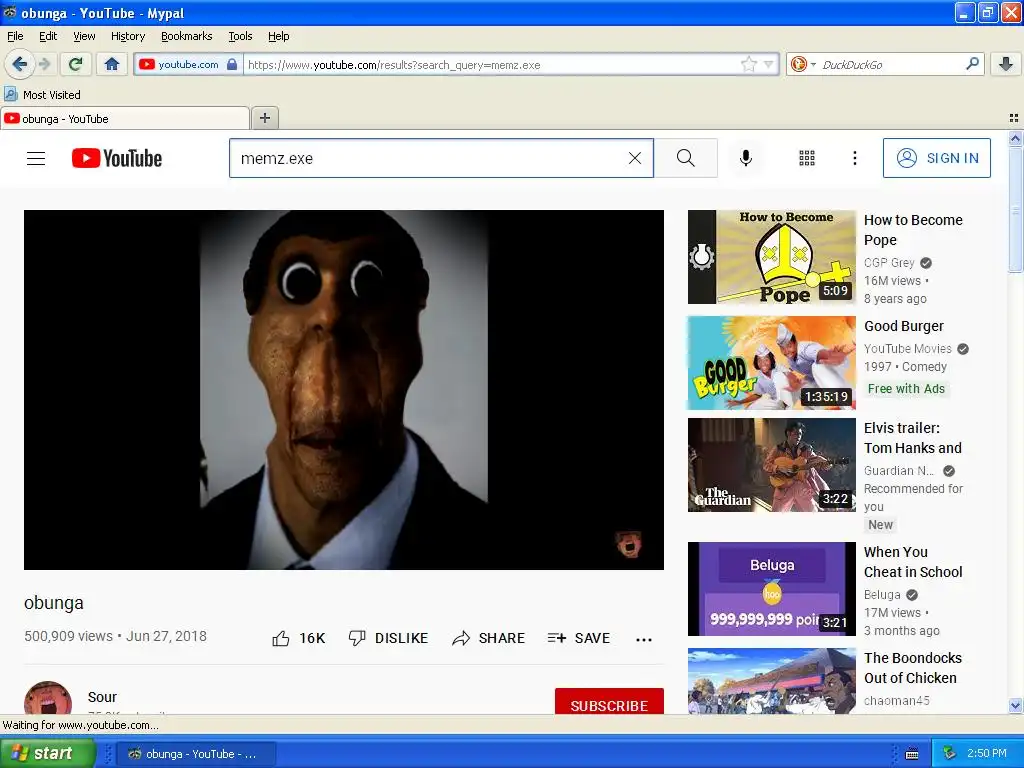
Task: Start voice search with the microphone icon
Action: pyautogui.click(x=746, y=158)
